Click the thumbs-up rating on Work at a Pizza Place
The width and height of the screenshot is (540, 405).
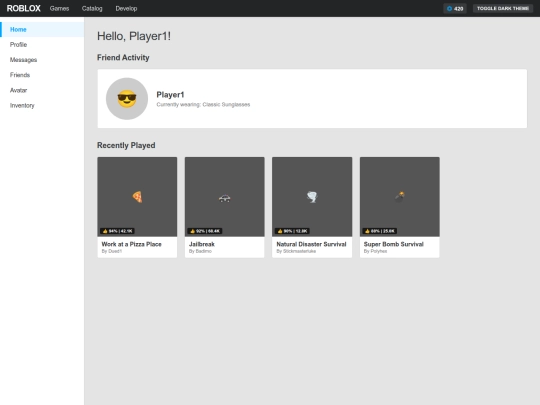117,231
